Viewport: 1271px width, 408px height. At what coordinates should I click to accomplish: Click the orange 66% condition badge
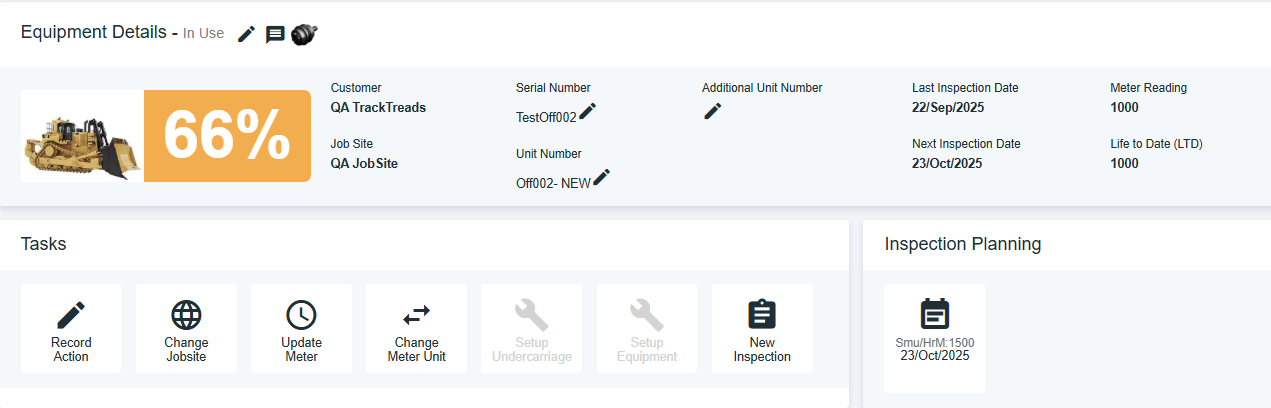click(x=227, y=136)
